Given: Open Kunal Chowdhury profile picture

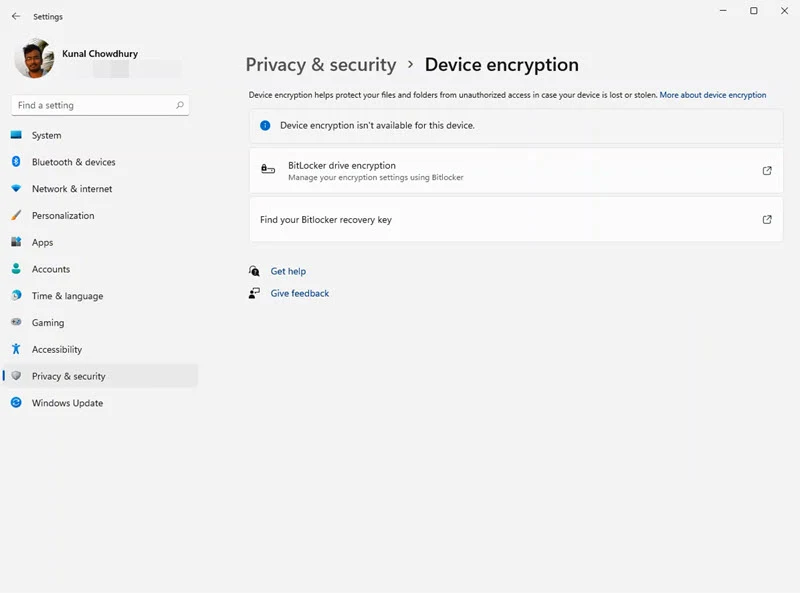Looking at the screenshot, I should point(34,58).
